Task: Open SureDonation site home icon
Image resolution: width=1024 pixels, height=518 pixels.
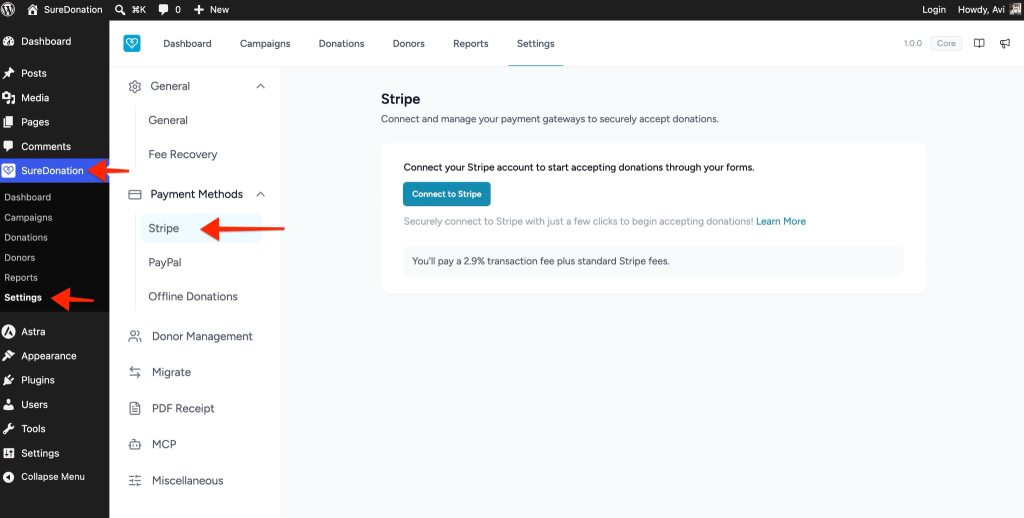Action: point(33,10)
